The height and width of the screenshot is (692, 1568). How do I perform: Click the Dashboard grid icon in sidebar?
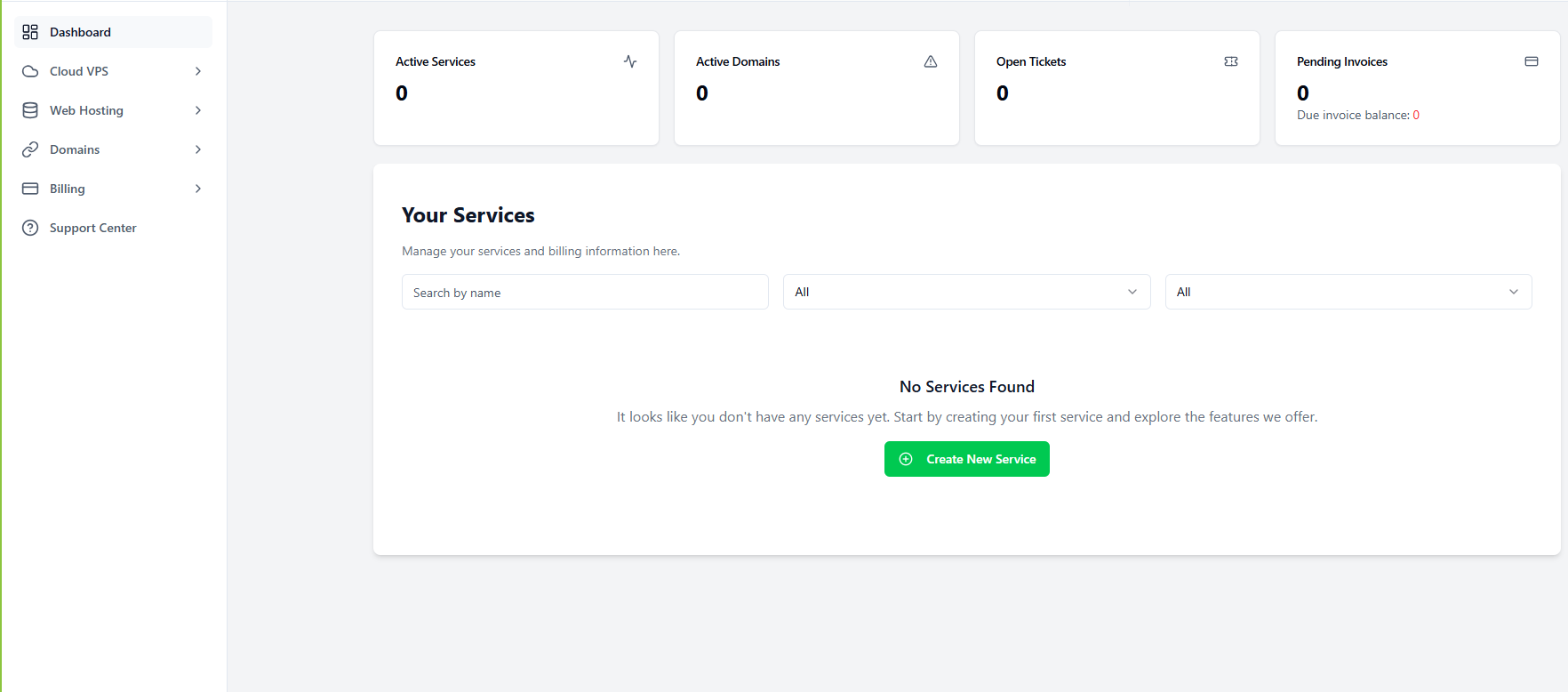30,32
